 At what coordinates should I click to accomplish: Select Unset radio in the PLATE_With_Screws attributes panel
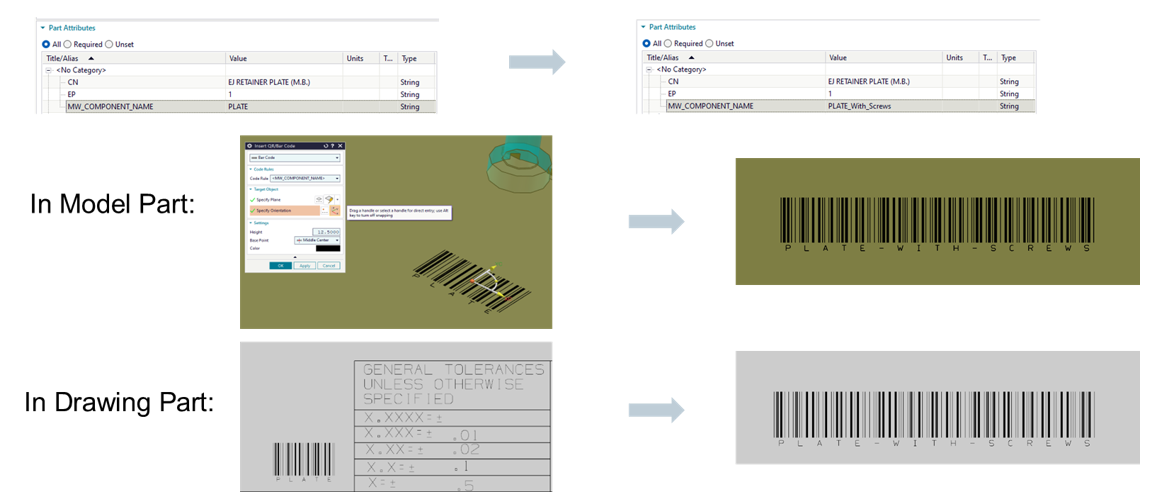(709, 43)
